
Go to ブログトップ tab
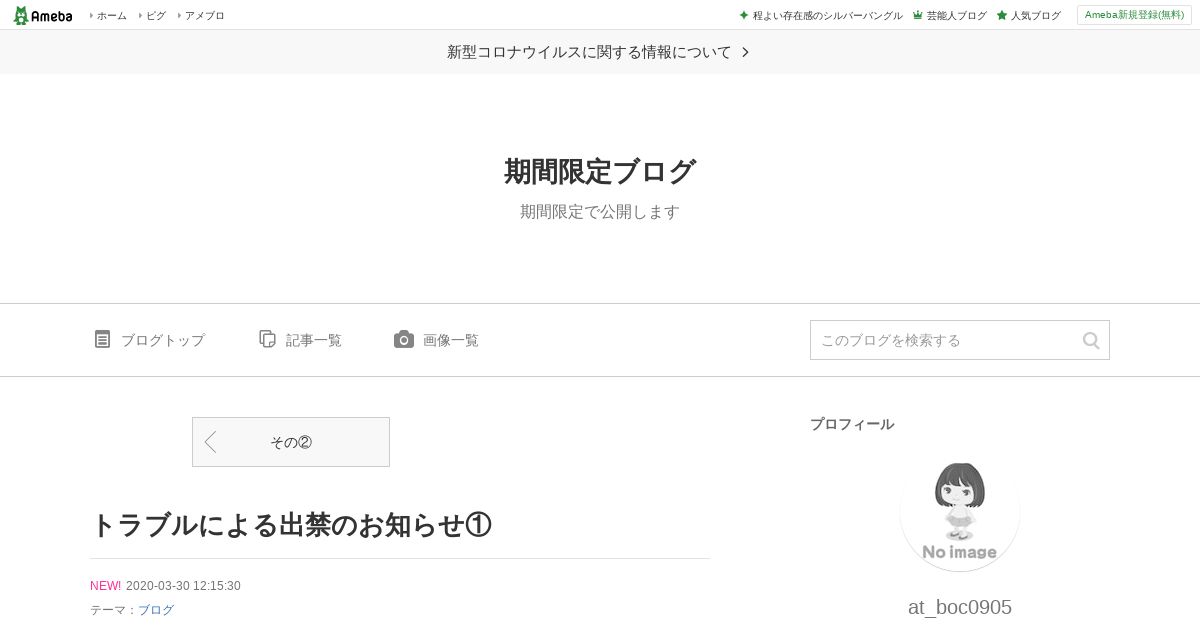click(163, 340)
